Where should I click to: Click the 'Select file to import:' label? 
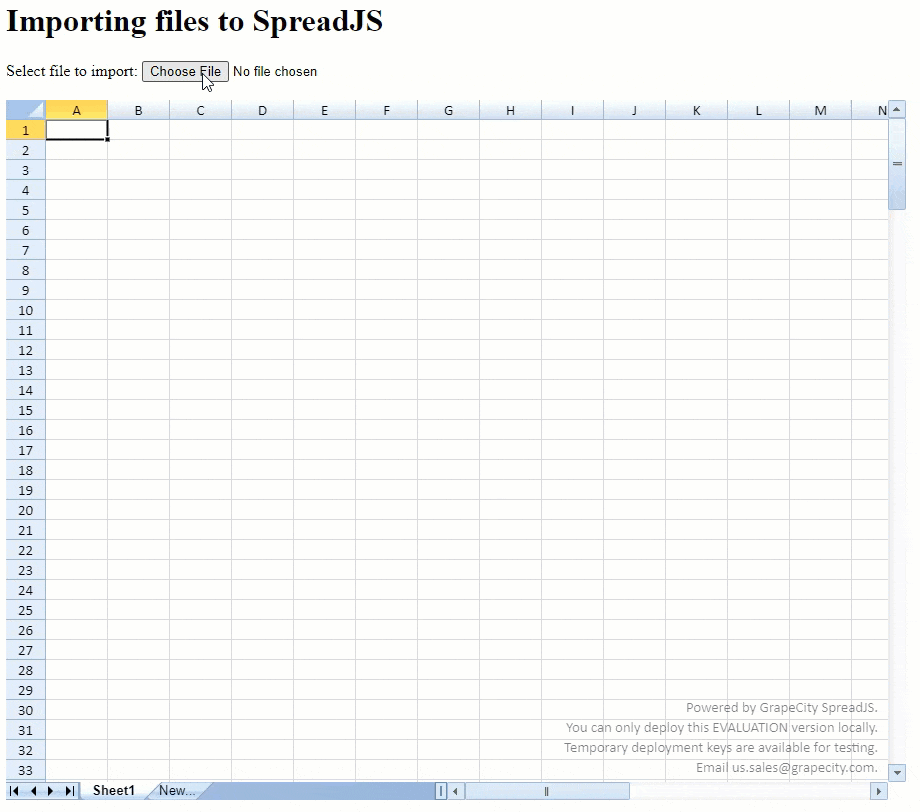(x=72, y=71)
